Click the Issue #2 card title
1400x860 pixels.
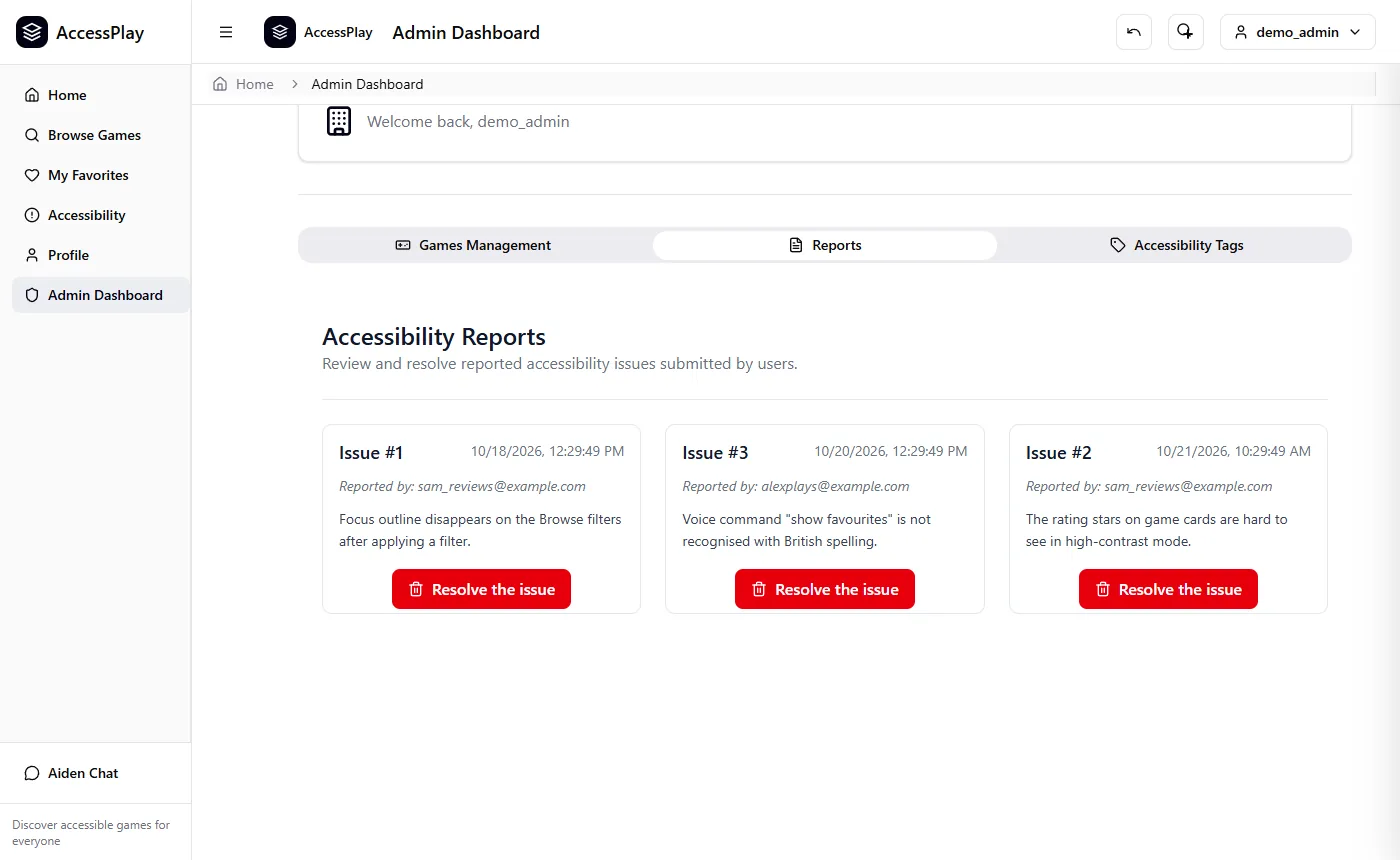pyautogui.click(x=1059, y=453)
